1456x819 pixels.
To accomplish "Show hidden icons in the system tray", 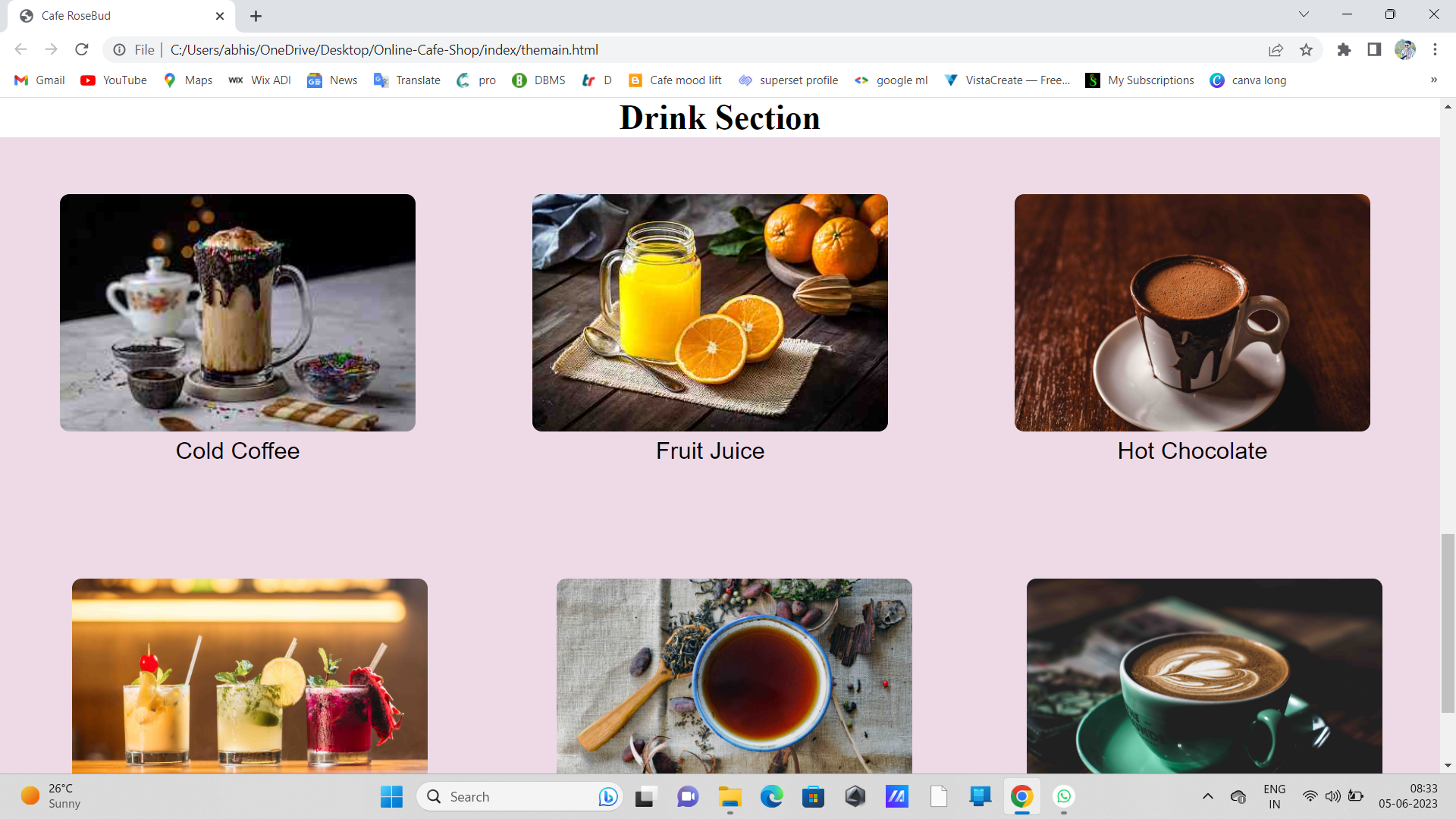I will [x=1207, y=796].
